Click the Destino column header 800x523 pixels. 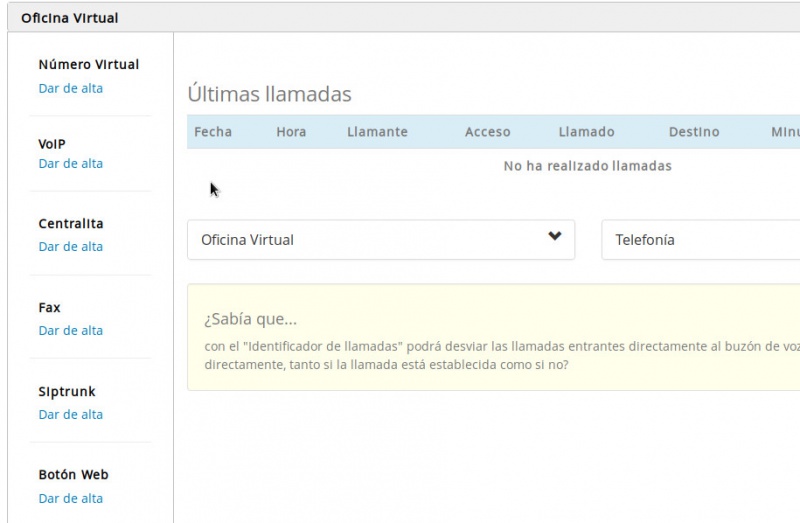click(x=694, y=132)
